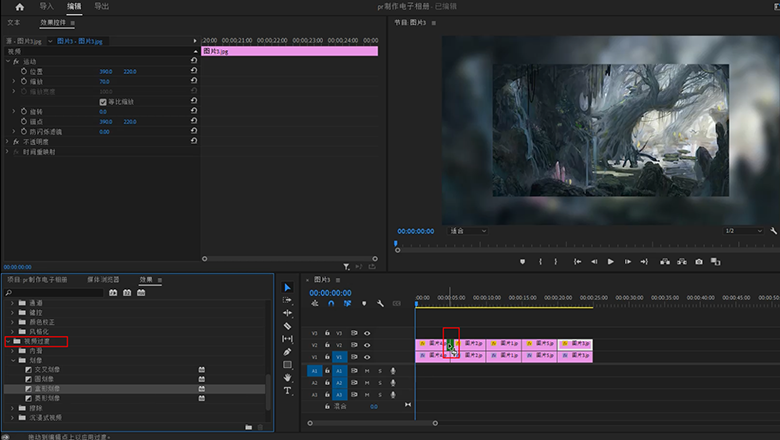Expand the 不透明度 Opacity effect

[x=7, y=142]
